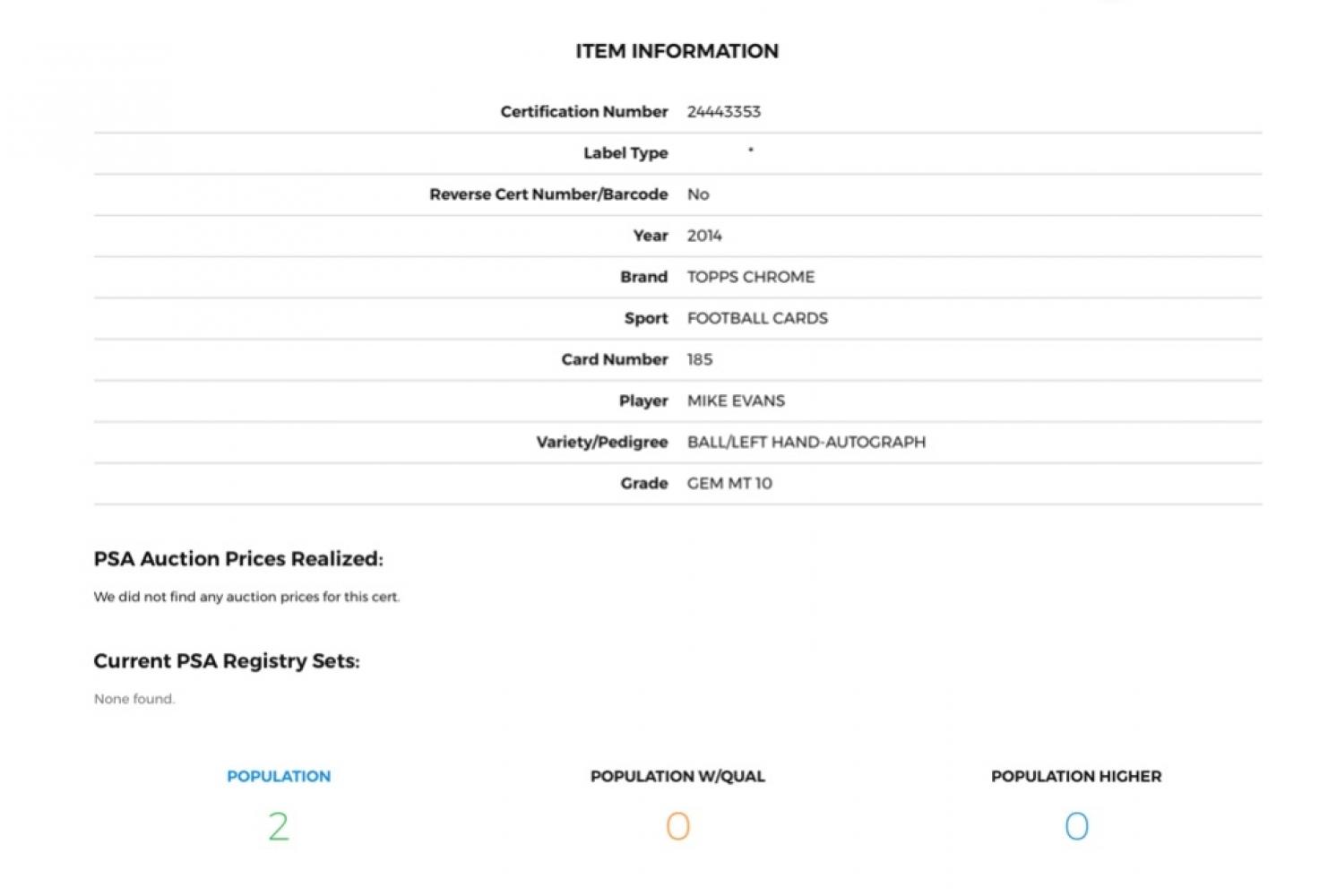Click the POPULATION HIGHER label

click(x=1075, y=776)
